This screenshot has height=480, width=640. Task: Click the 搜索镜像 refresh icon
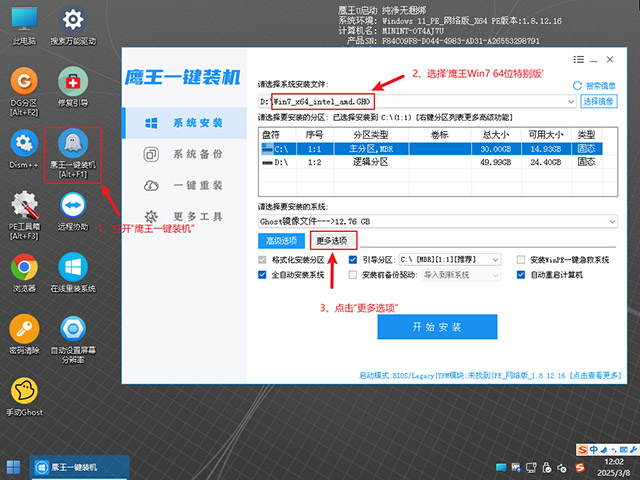[x=577, y=86]
